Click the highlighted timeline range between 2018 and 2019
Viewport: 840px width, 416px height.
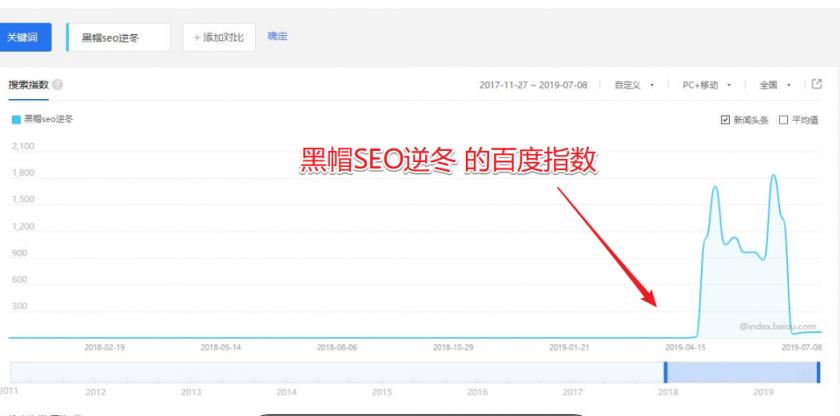740,371
